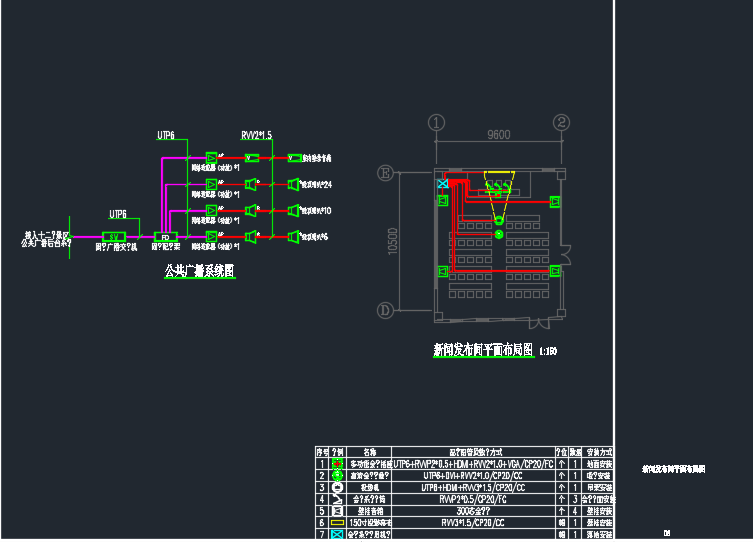Select the RVV2*1.5 cable label

[x=256, y=135]
